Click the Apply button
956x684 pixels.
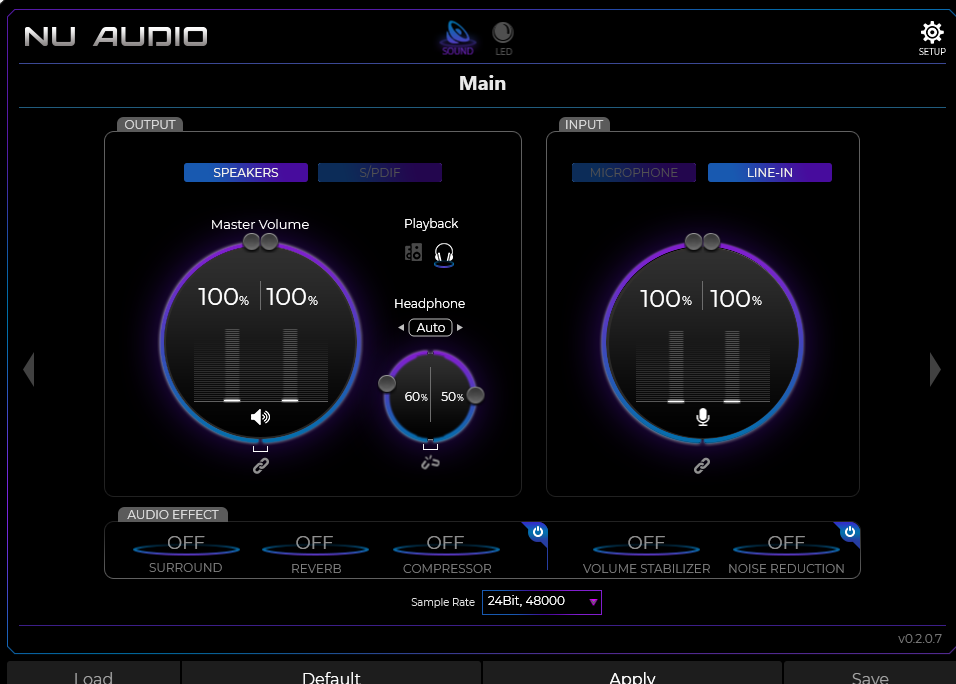pos(632,673)
